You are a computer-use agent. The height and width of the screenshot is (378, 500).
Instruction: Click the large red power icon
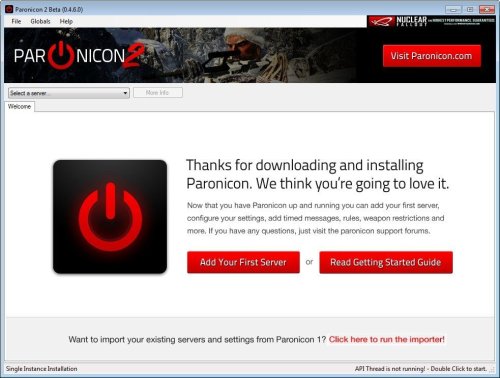pos(110,217)
